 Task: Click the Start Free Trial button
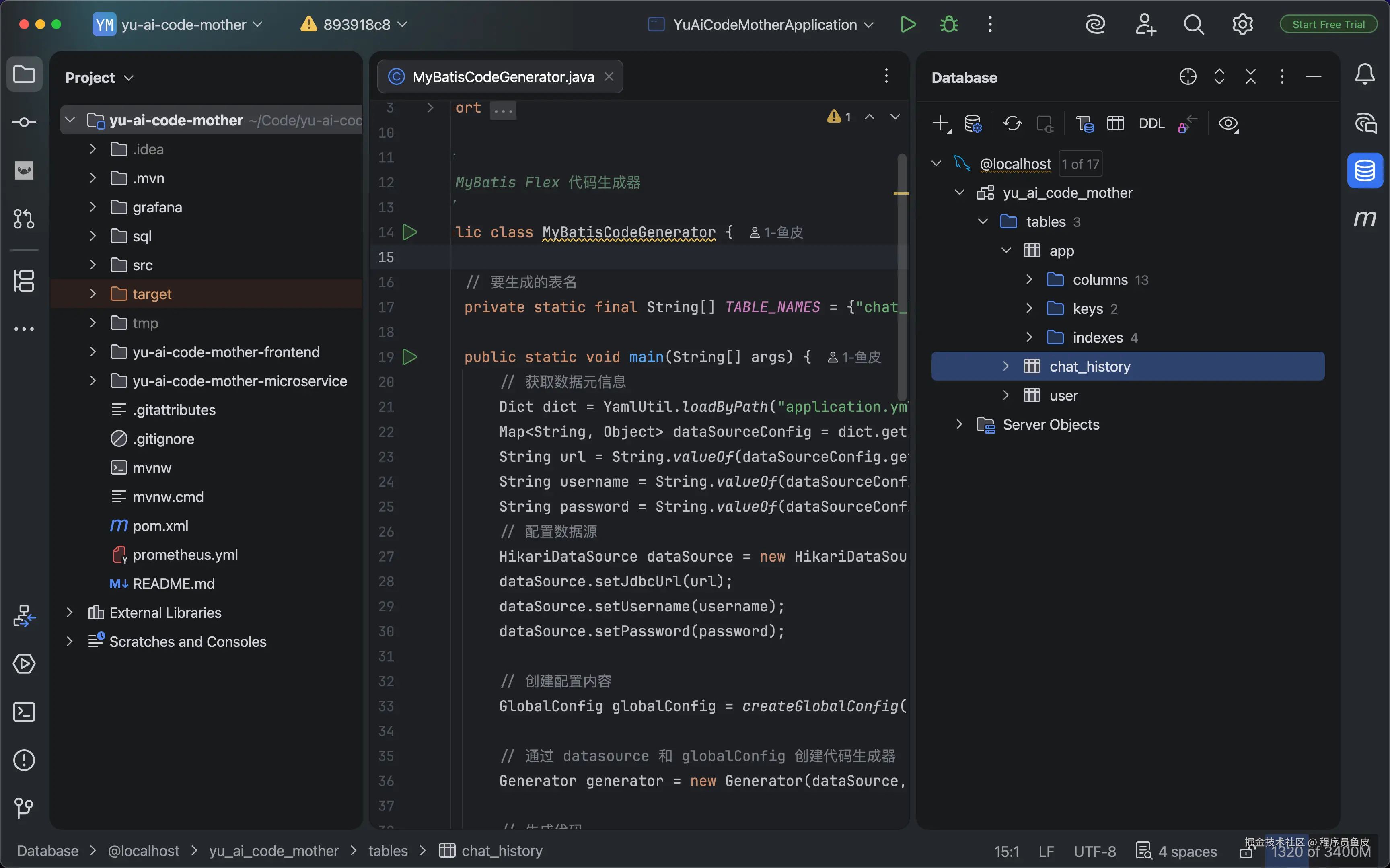tap(1328, 25)
